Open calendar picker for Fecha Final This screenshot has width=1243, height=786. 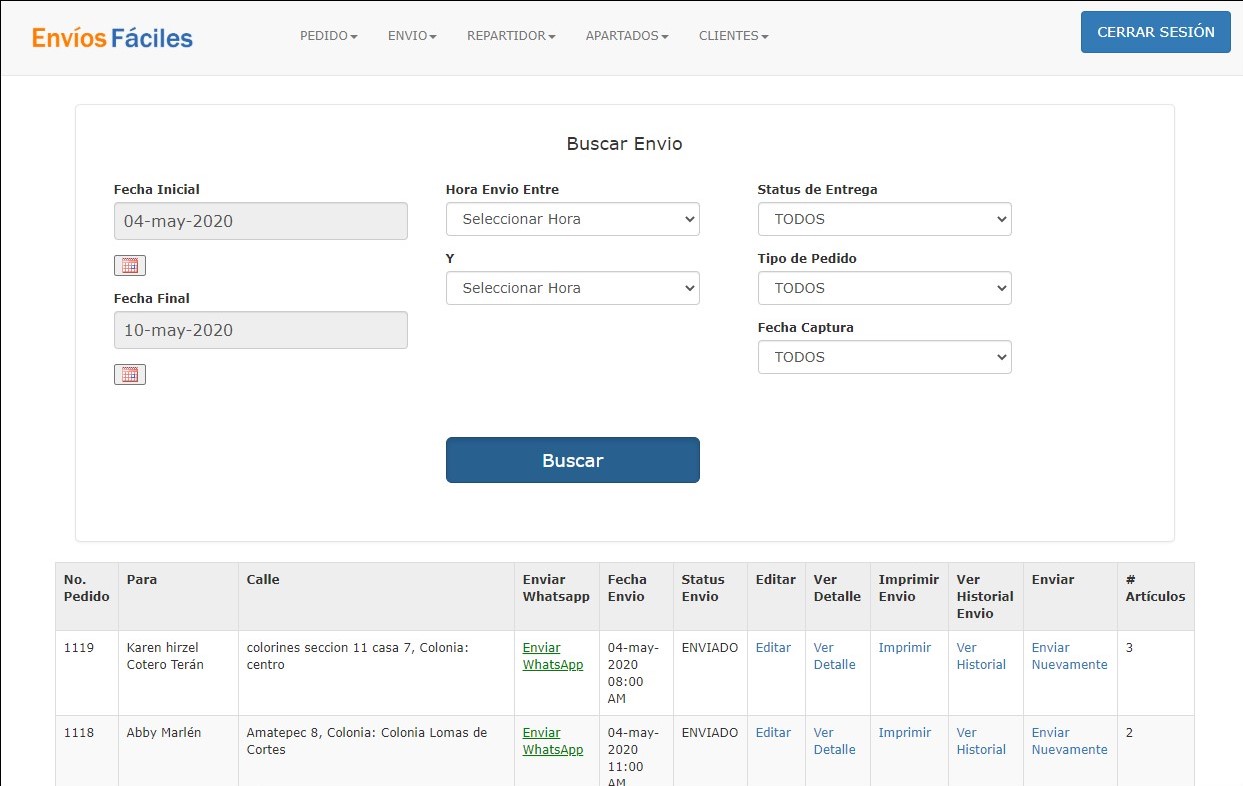(130, 374)
